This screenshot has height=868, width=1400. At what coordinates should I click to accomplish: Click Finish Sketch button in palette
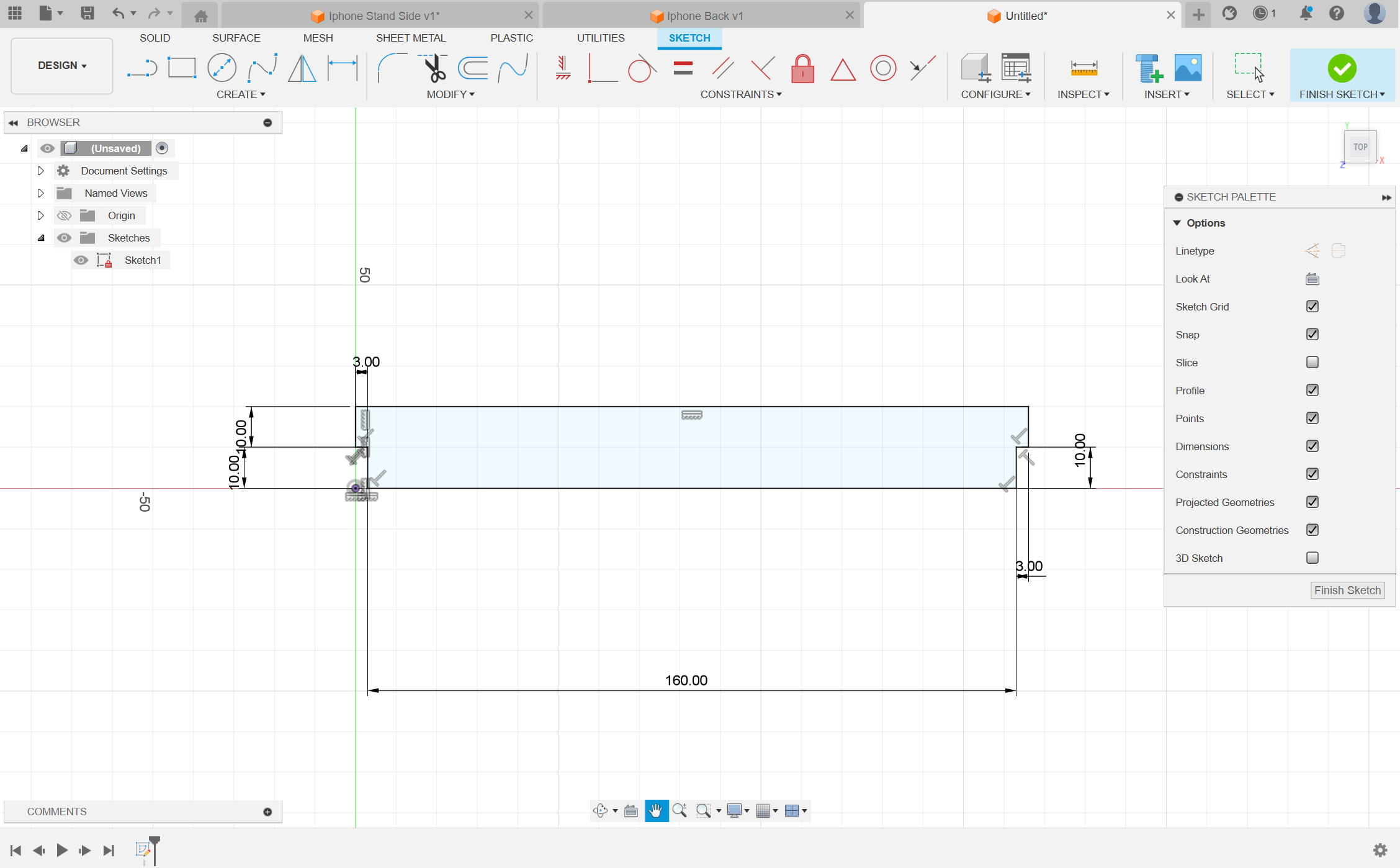click(x=1346, y=590)
